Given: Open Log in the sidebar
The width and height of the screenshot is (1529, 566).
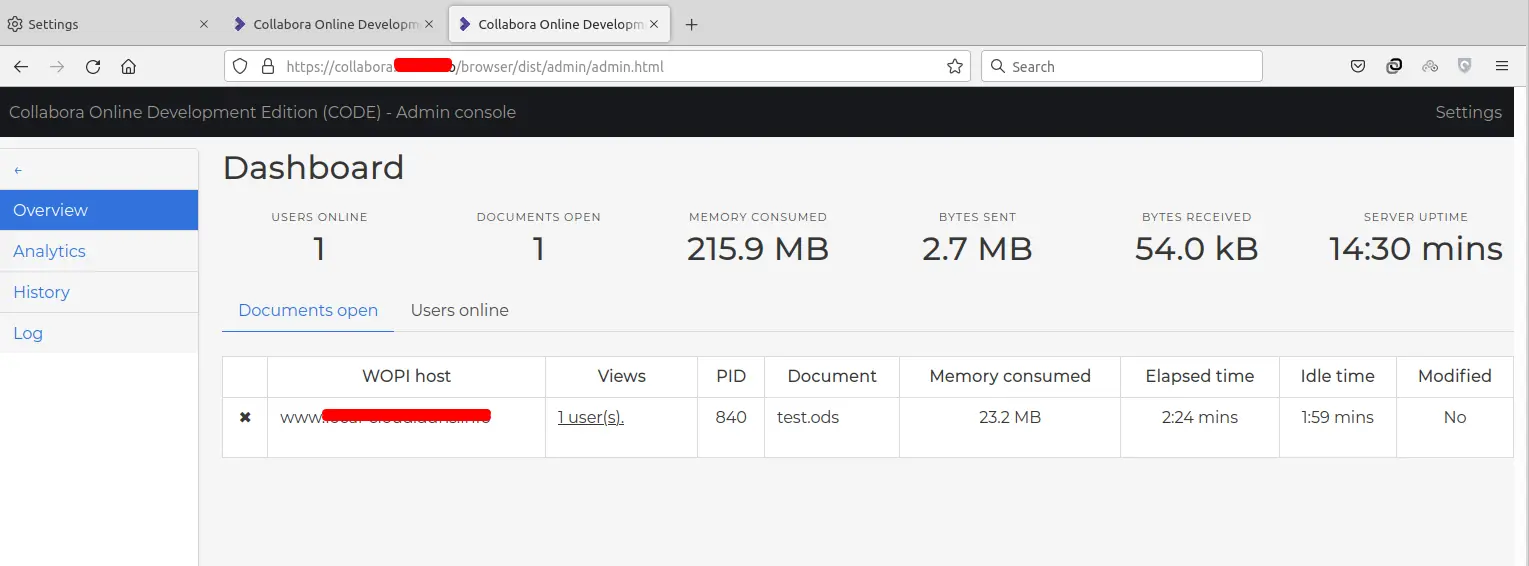Looking at the screenshot, I should point(99,333).
